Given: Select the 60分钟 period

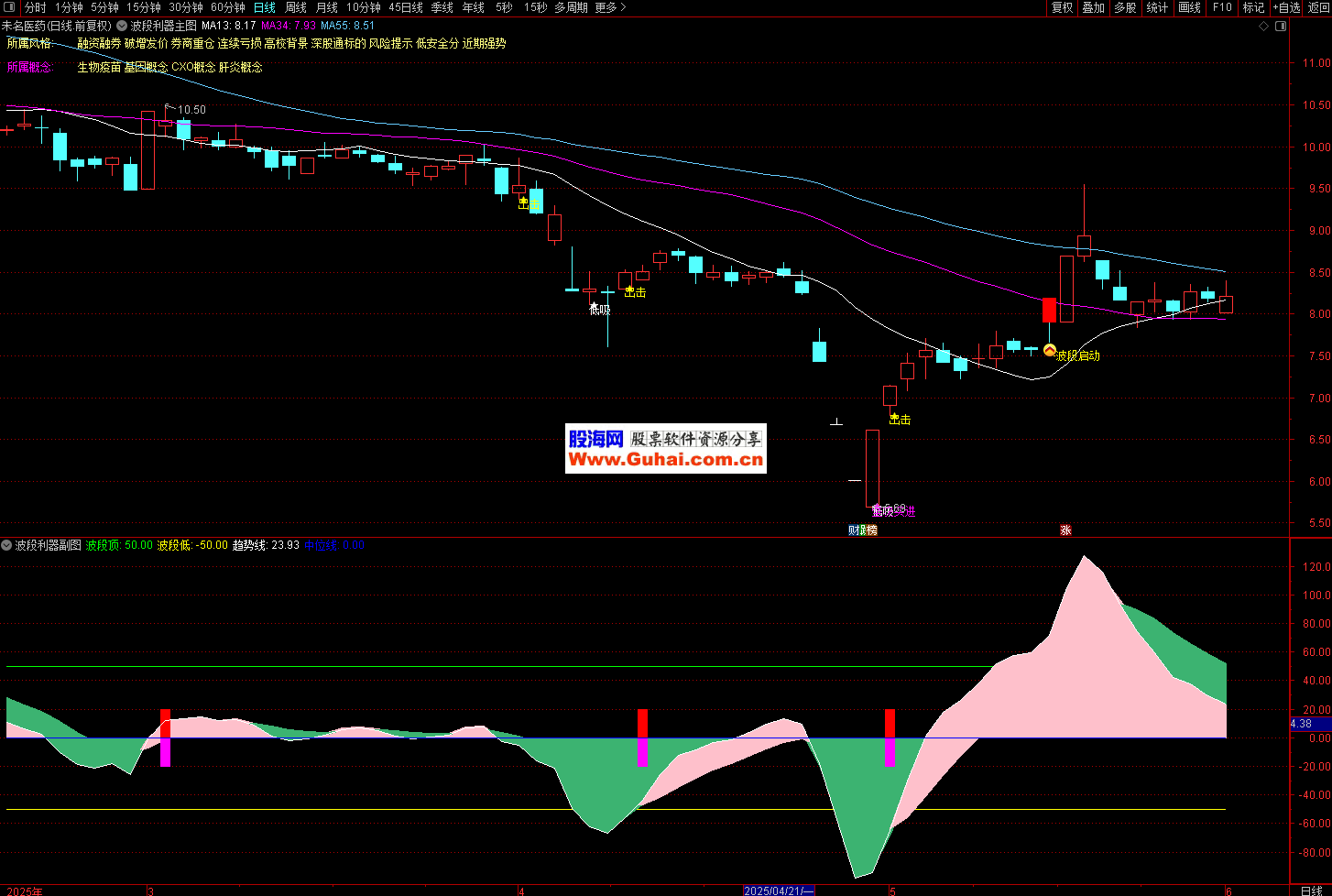Looking at the screenshot, I should (x=228, y=7).
